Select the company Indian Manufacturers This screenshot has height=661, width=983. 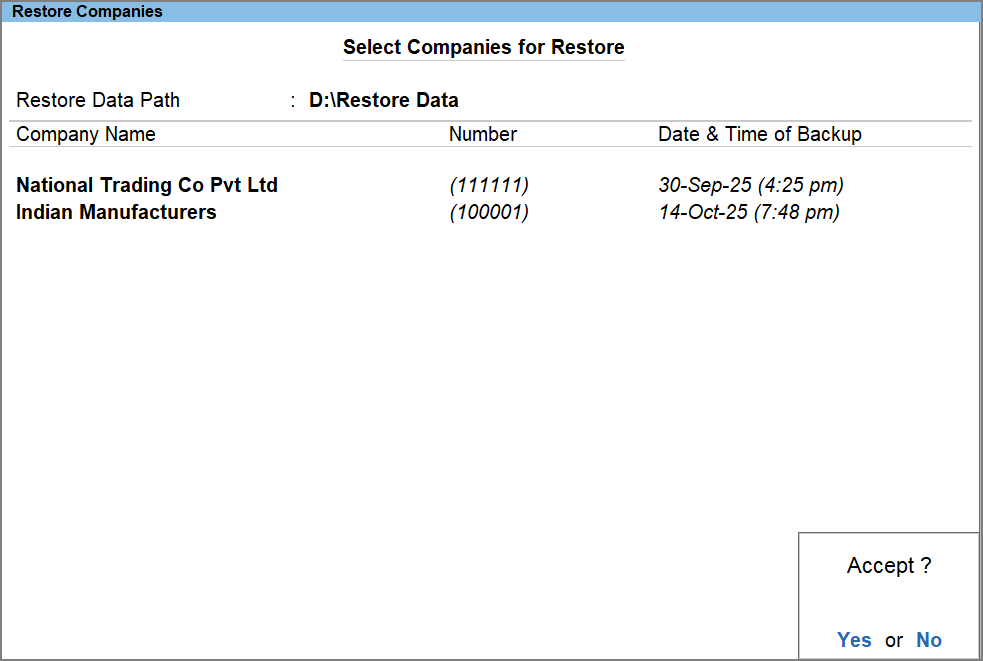point(115,212)
